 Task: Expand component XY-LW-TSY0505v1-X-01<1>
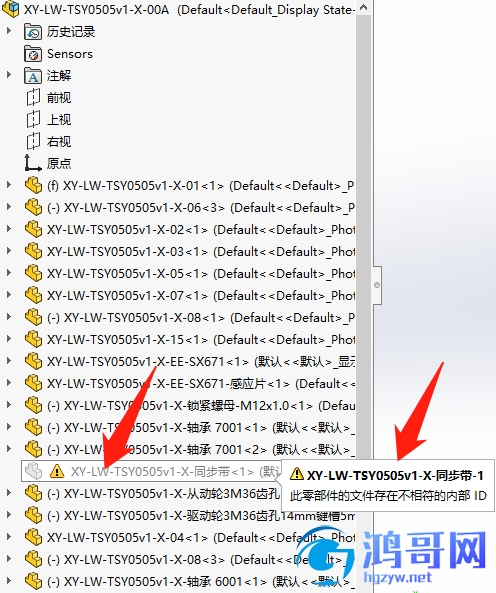click(9, 185)
